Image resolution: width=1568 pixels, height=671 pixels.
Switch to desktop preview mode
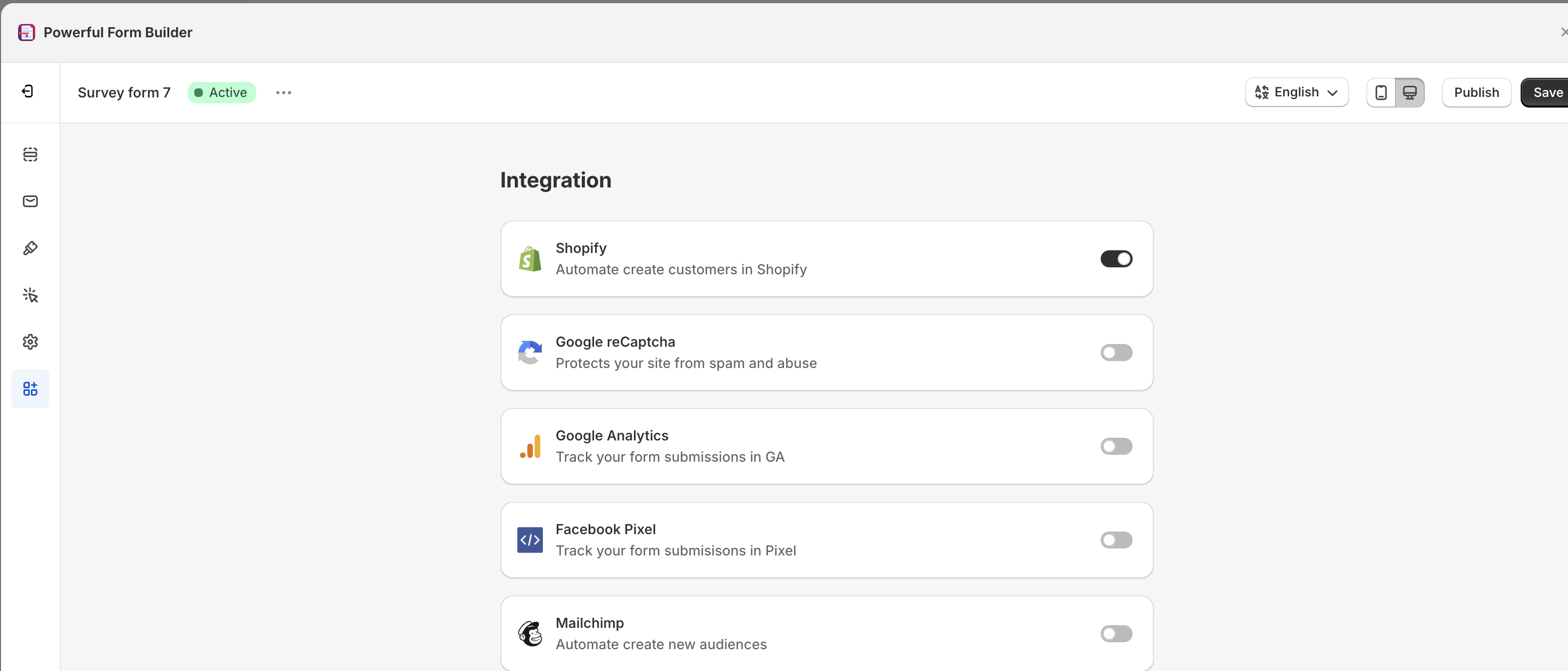pos(1410,92)
